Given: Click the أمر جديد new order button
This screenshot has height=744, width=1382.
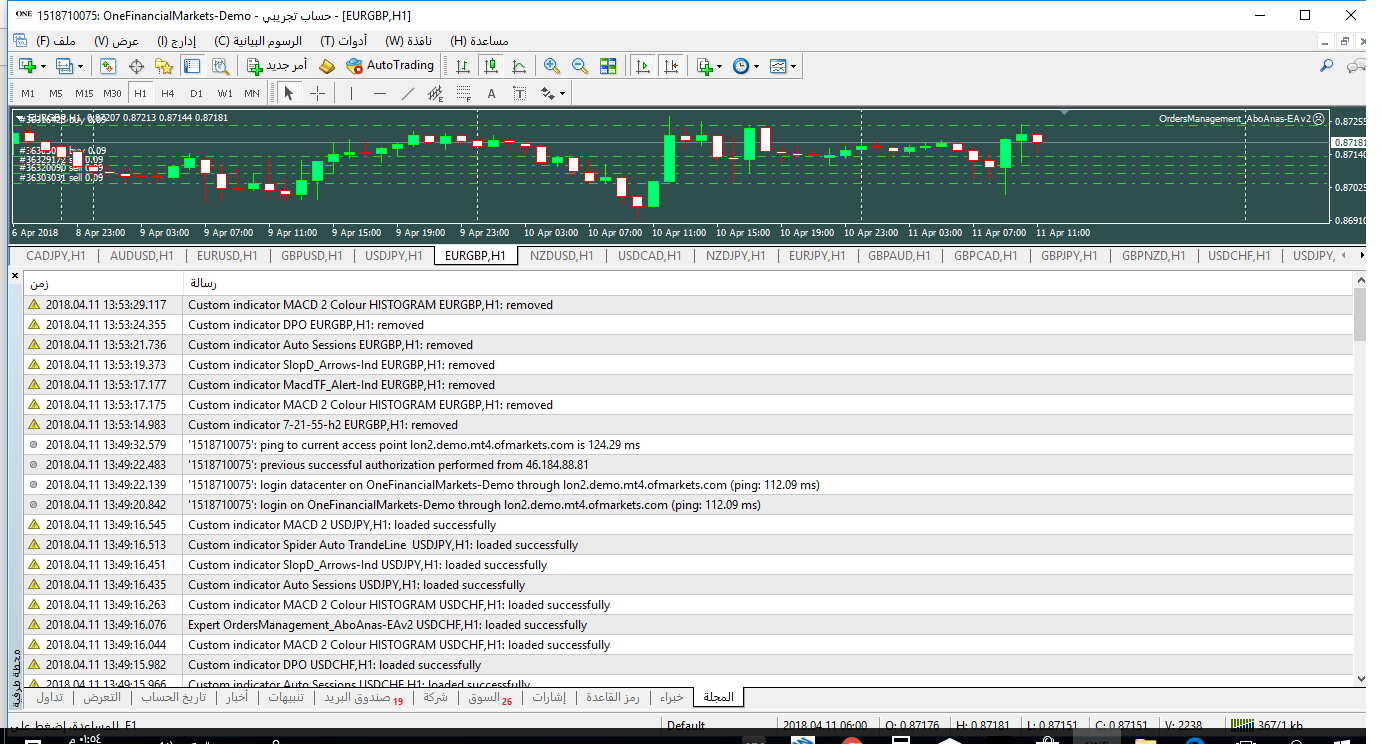Looking at the screenshot, I should point(277,66).
